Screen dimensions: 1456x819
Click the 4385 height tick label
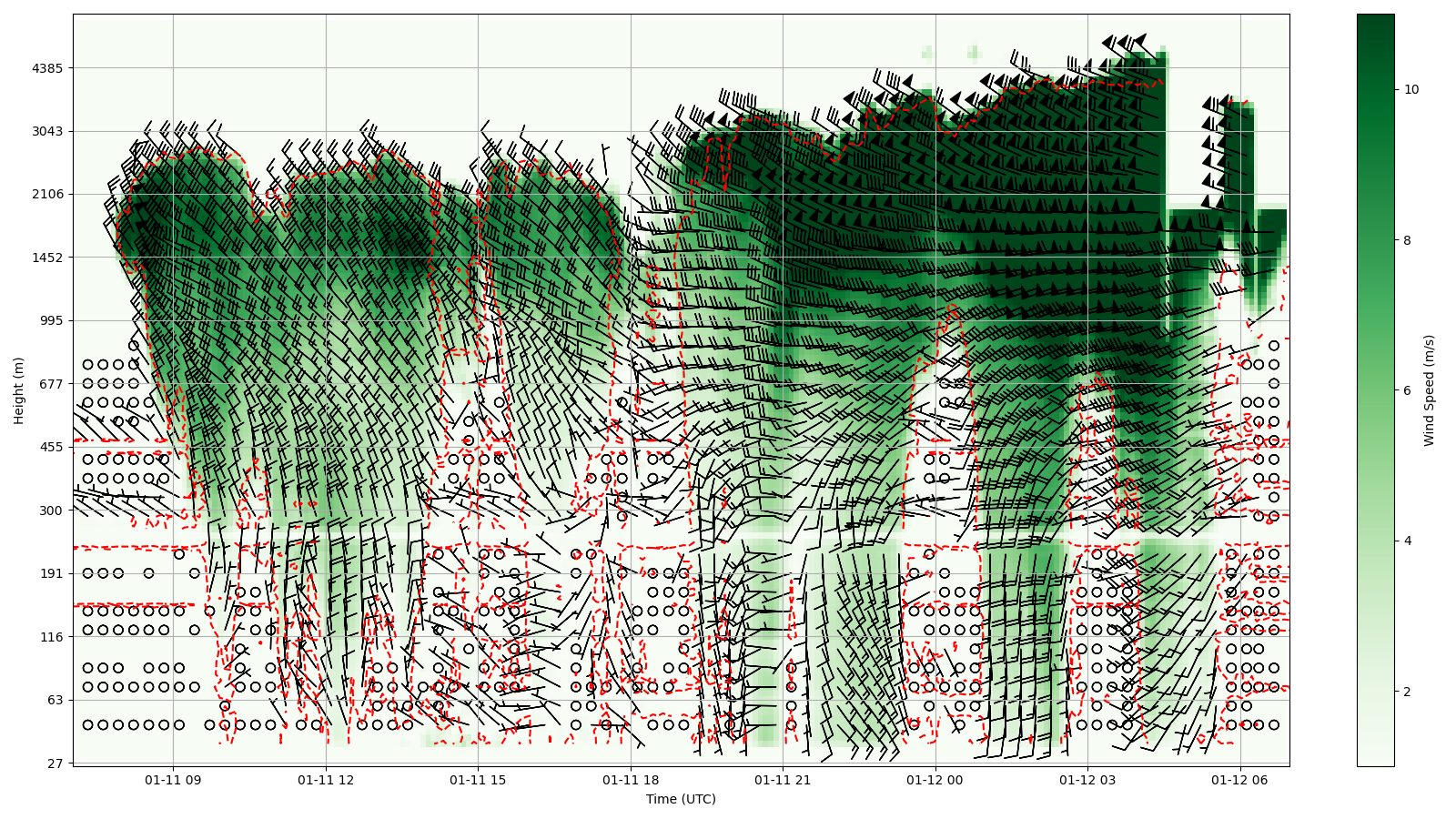(47, 68)
